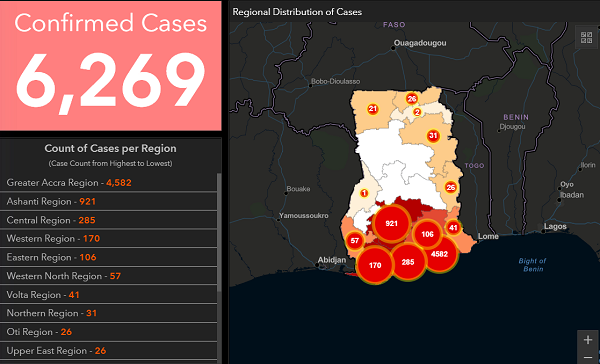
Task: Click the Lagos city label
Action: [555, 226]
